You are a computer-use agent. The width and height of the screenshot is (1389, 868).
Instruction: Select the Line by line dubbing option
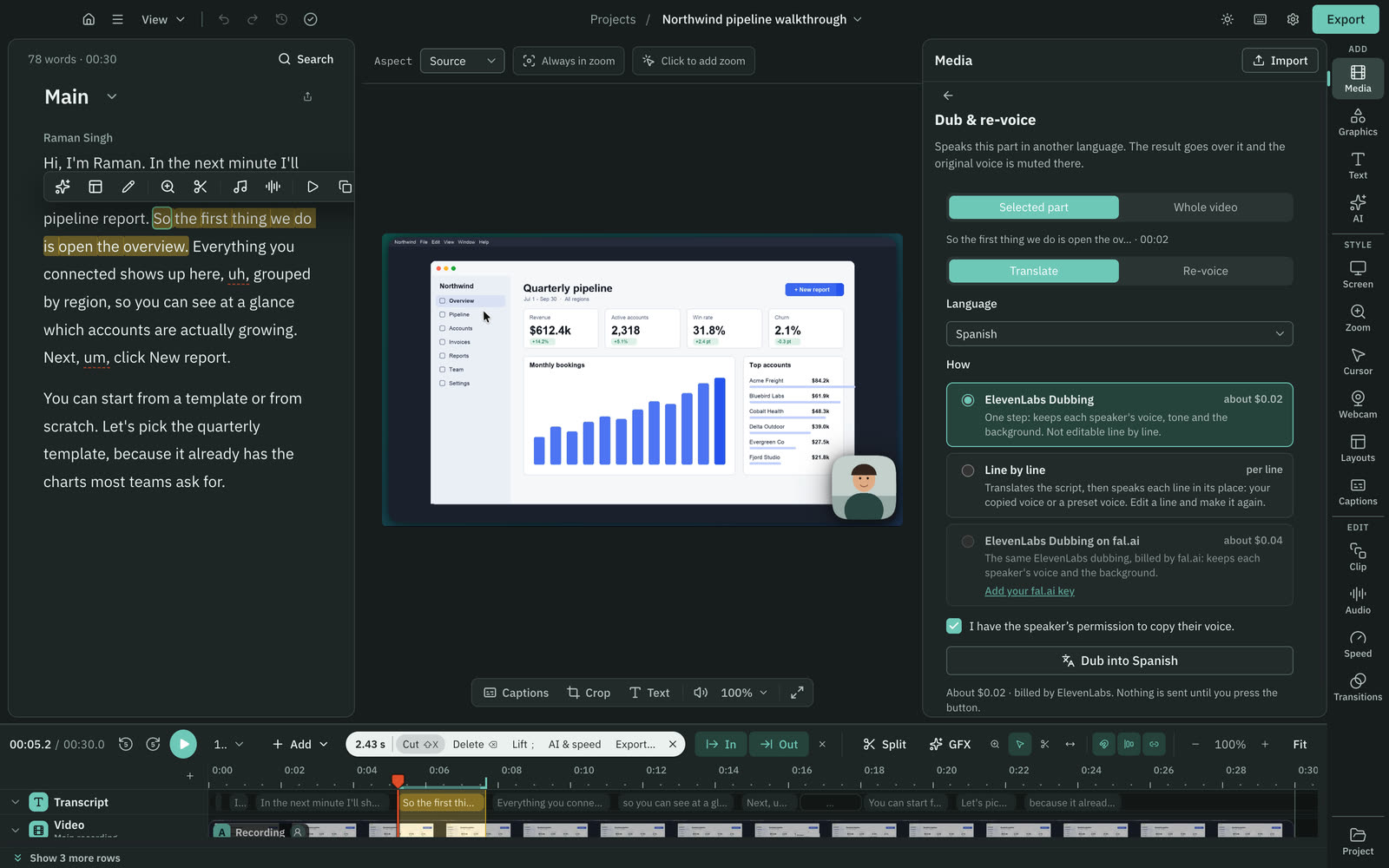click(1119, 485)
